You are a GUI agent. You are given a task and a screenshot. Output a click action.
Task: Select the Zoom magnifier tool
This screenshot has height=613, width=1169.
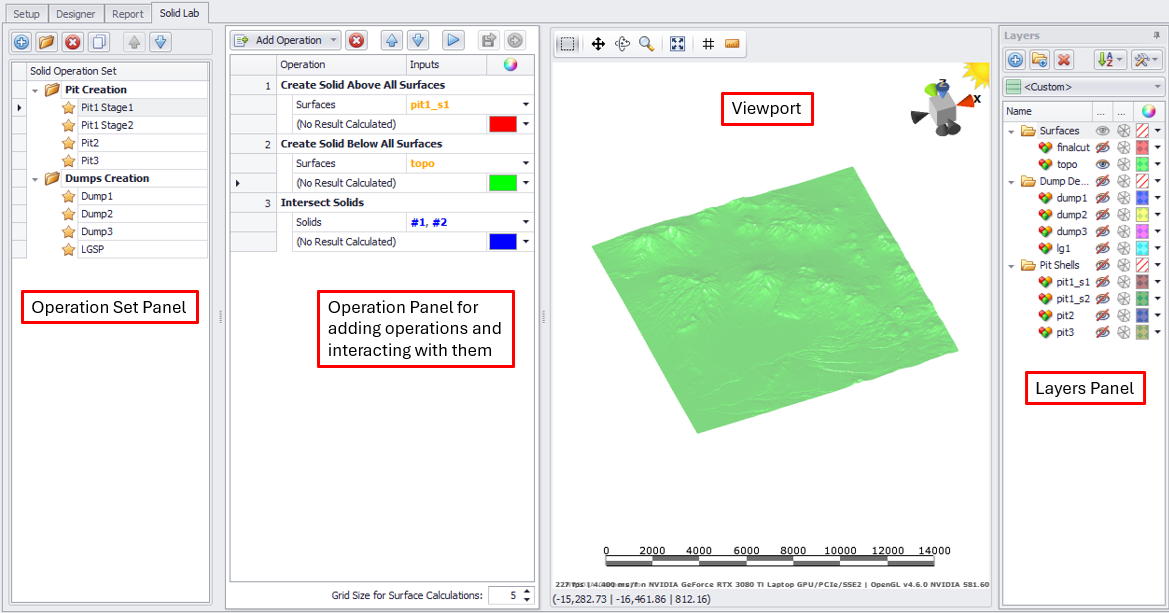point(646,44)
